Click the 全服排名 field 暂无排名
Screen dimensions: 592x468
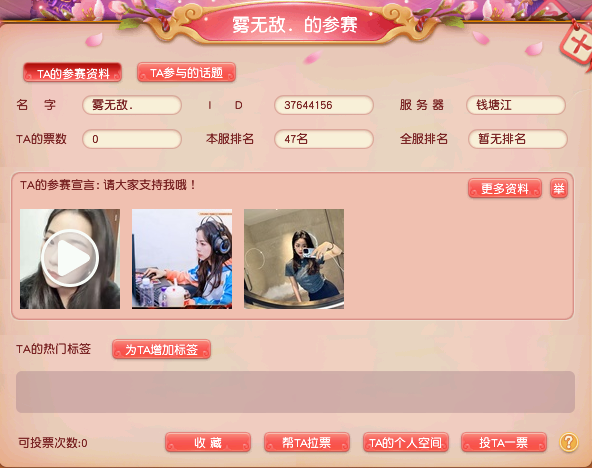[518, 139]
